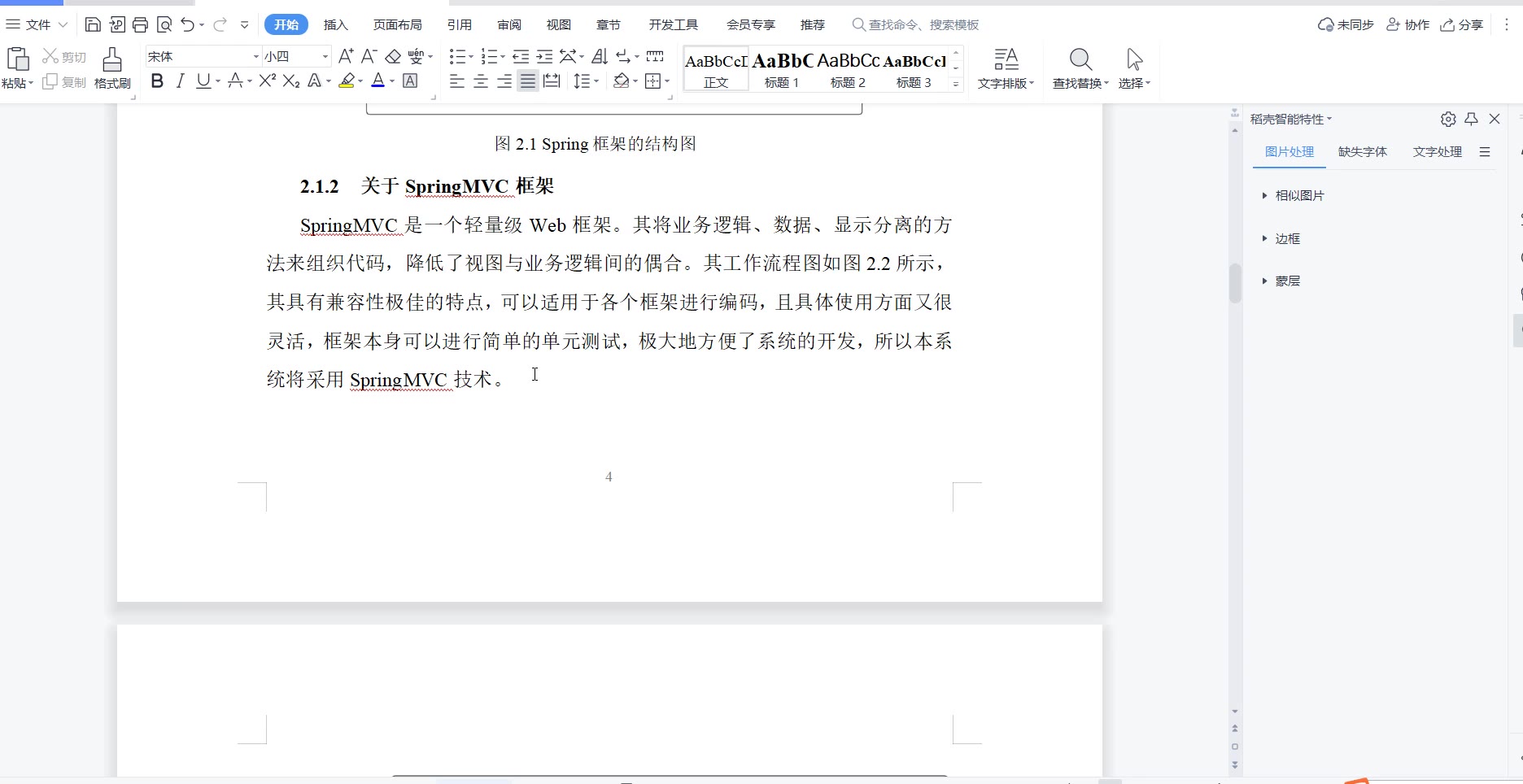Expand the 边框 section
Image resolution: width=1523 pixels, height=784 pixels.
(x=1287, y=239)
